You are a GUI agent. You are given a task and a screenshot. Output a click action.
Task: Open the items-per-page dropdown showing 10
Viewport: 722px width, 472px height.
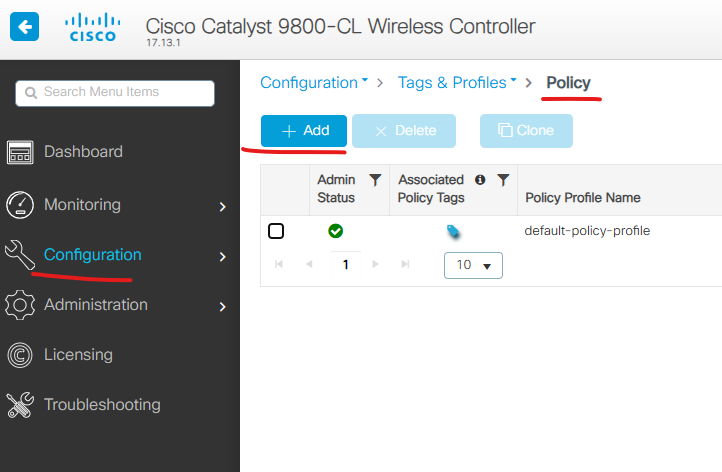(473, 265)
